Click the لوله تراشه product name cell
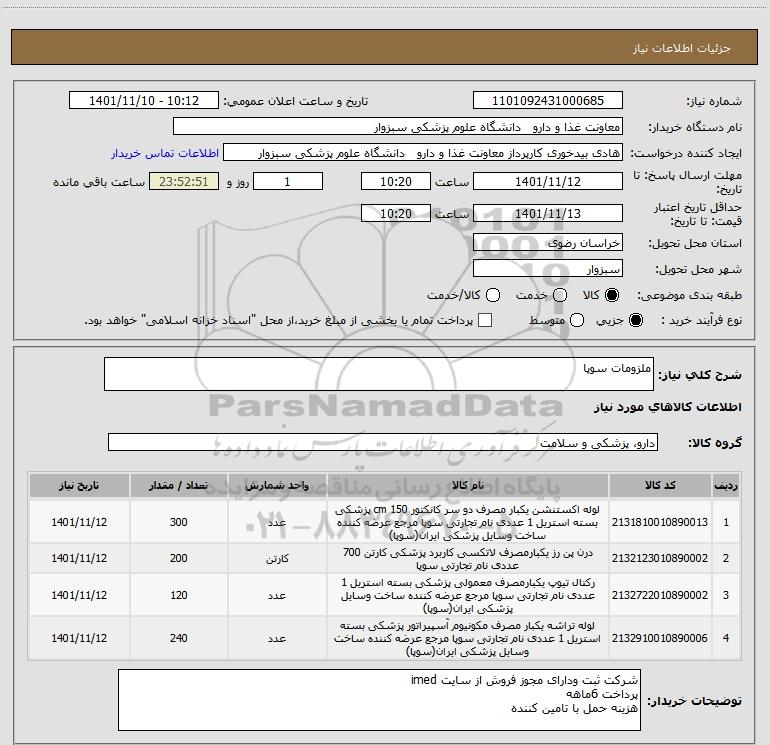This screenshot has width=770, height=745. [x=468, y=638]
